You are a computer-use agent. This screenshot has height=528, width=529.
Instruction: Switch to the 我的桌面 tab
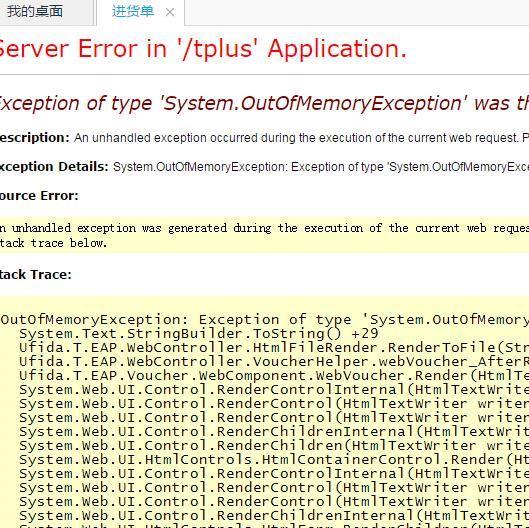pyautogui.click(x=35, y=11)
